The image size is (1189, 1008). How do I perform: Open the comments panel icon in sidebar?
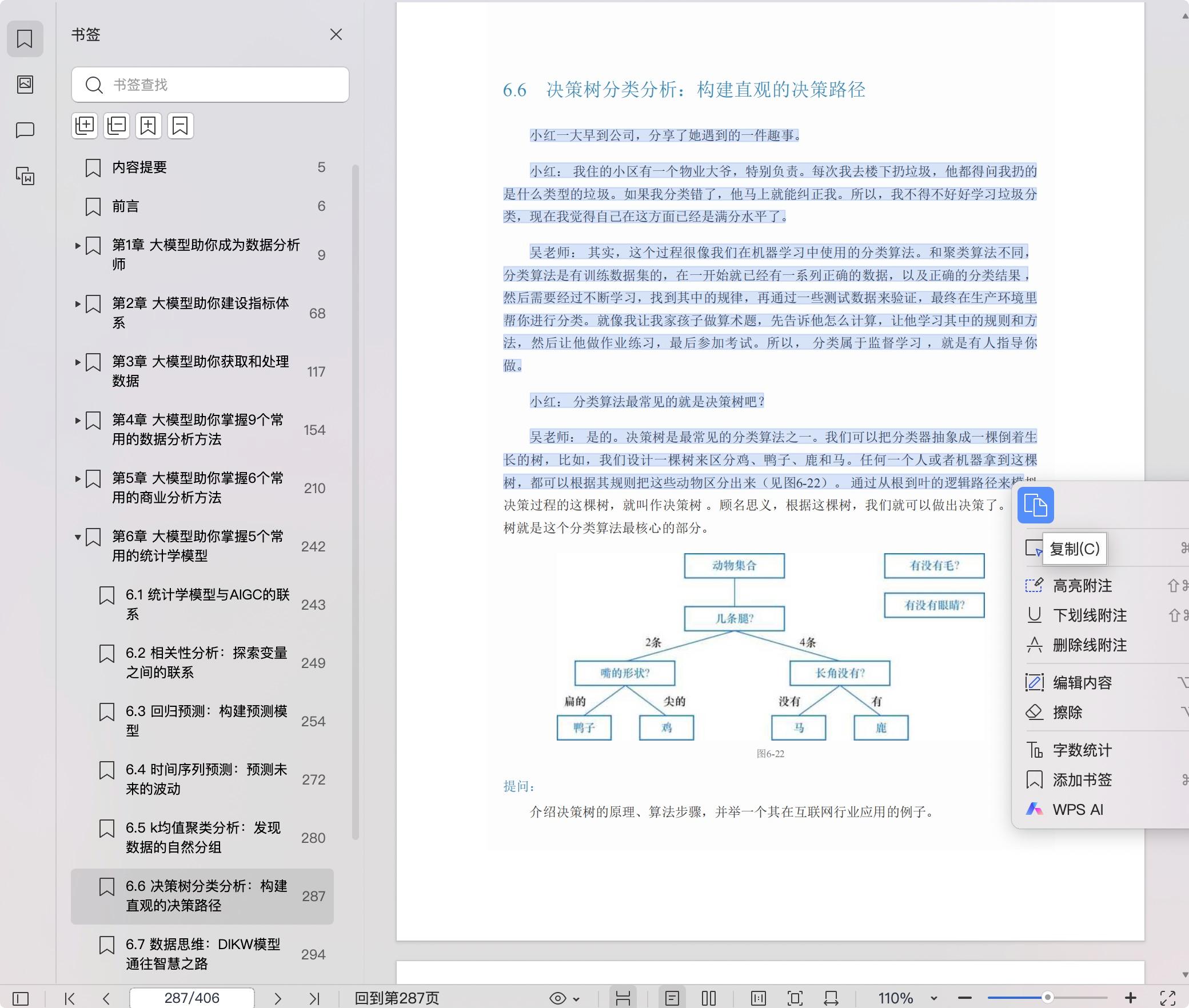click(25, 130)
